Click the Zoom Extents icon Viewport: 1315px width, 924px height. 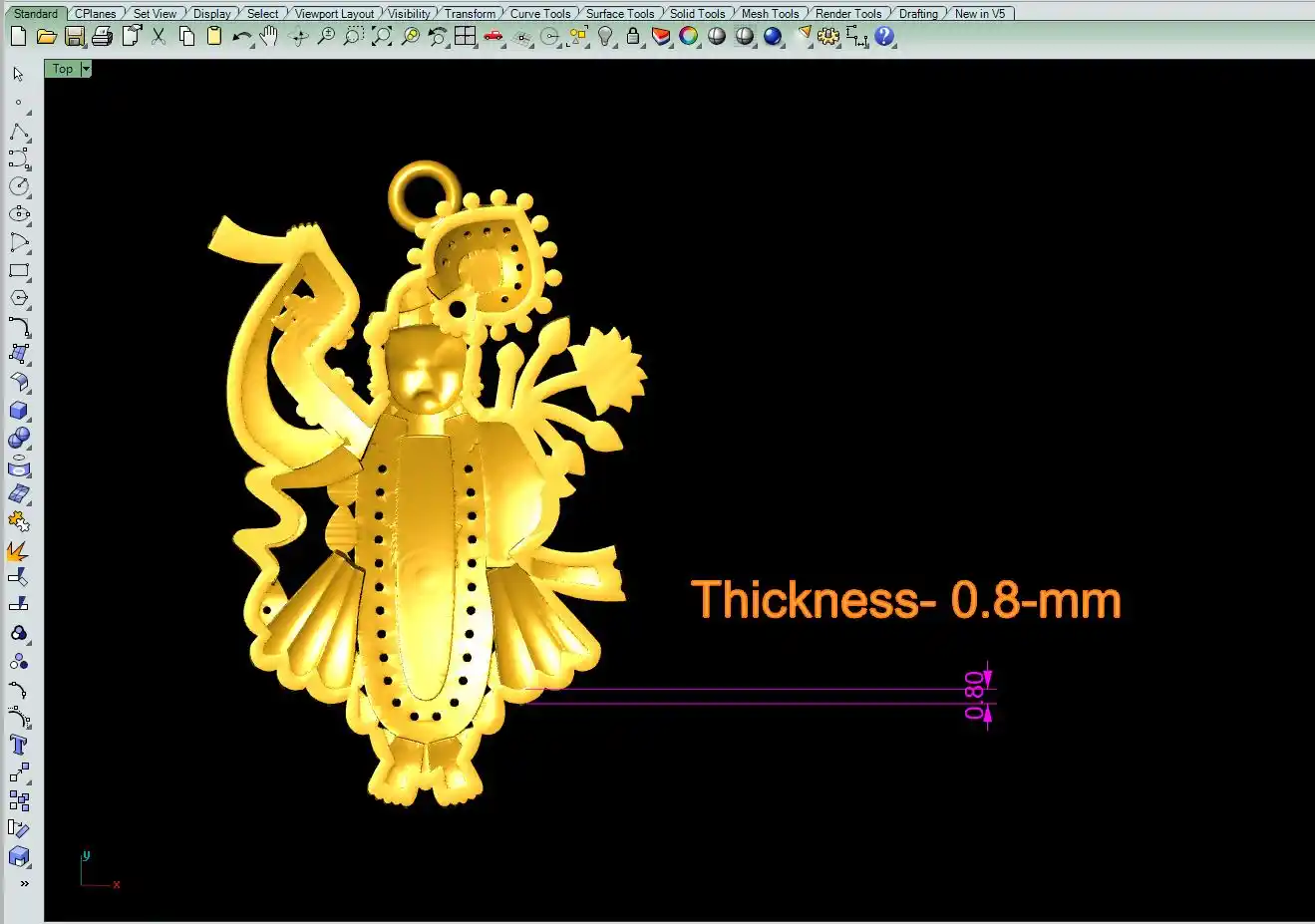pos(382,37)
